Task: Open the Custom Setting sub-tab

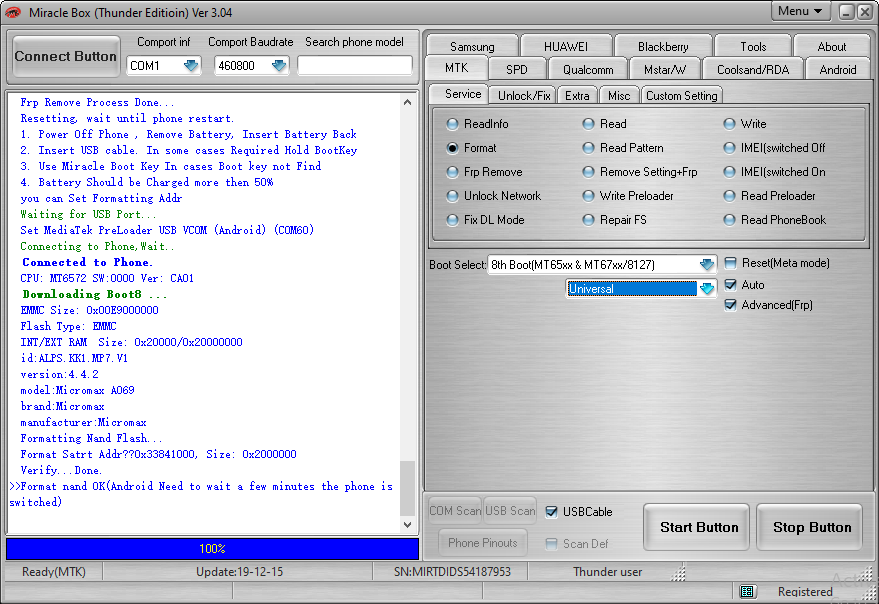Action: click(x=681, y=95)
